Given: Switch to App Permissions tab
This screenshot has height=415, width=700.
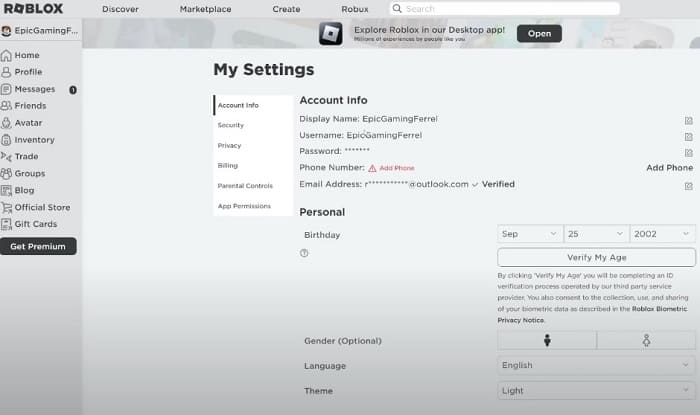Looking at the screenshot, I should pos(253,206).
